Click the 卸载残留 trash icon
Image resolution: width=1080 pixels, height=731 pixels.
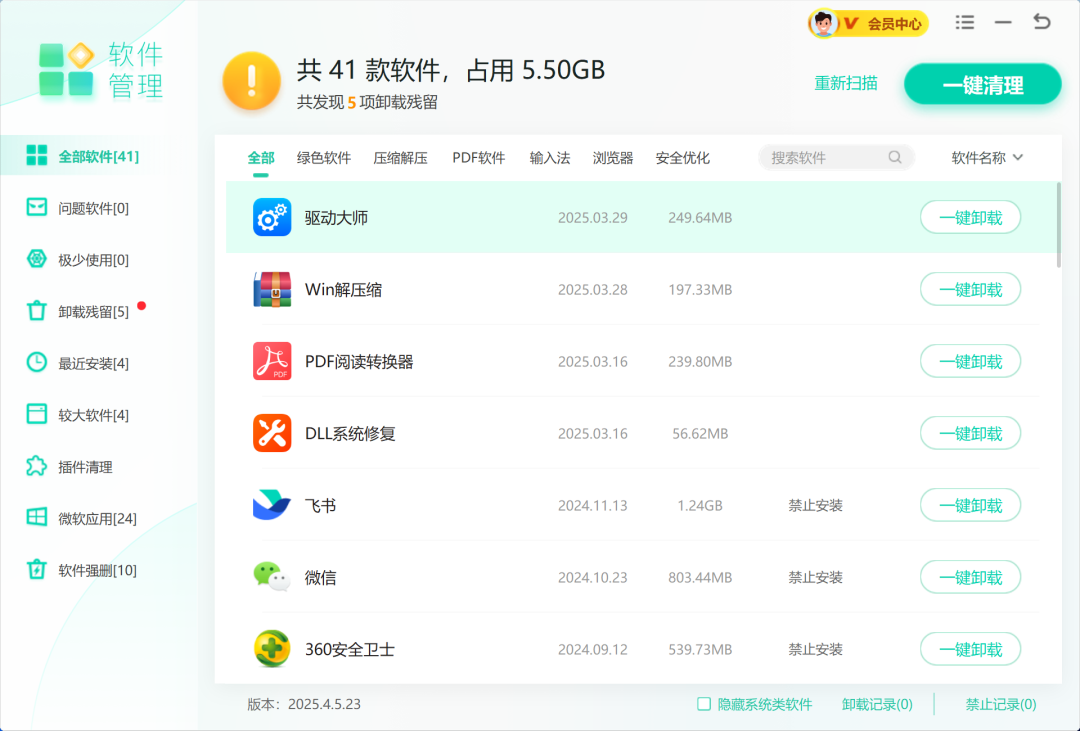[37, 311]
